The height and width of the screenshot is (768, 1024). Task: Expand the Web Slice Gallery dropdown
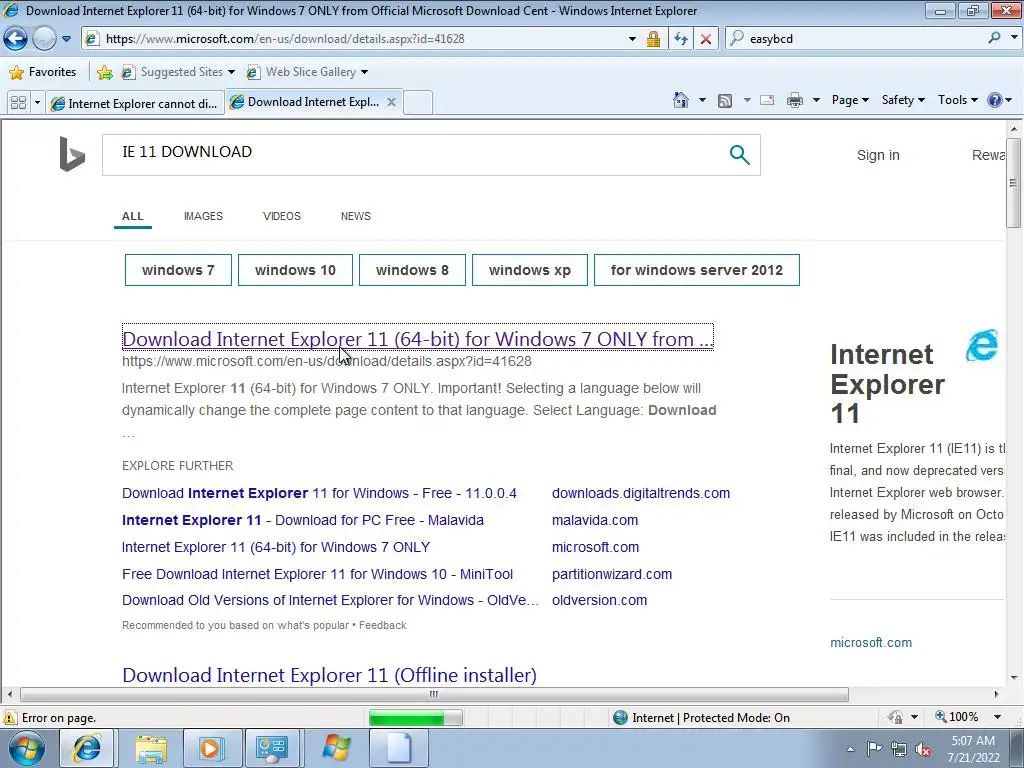[x=364, y=72]
